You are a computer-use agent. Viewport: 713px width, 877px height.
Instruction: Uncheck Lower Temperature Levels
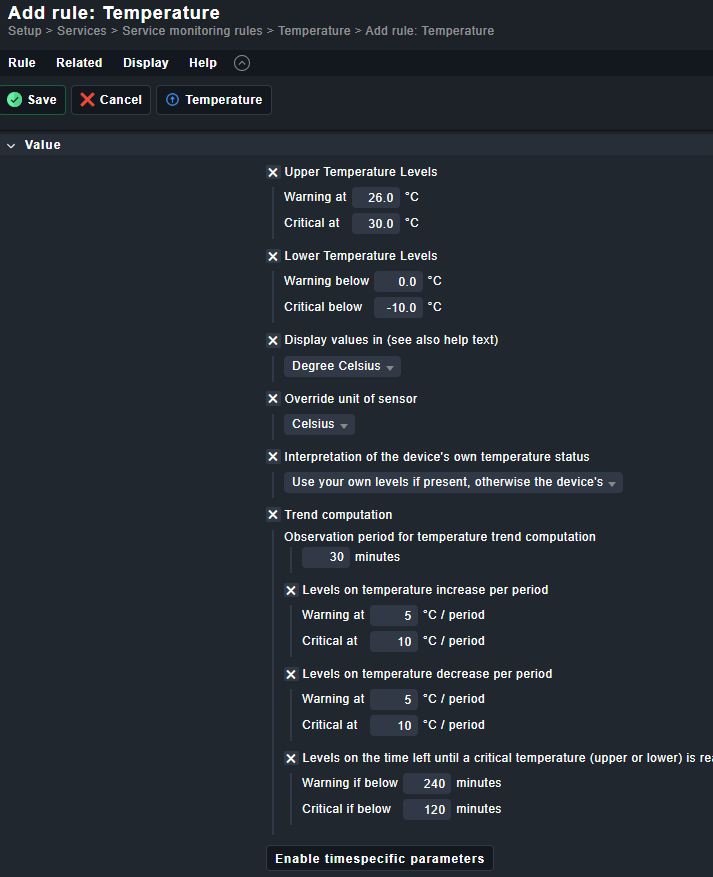(273, 256)
